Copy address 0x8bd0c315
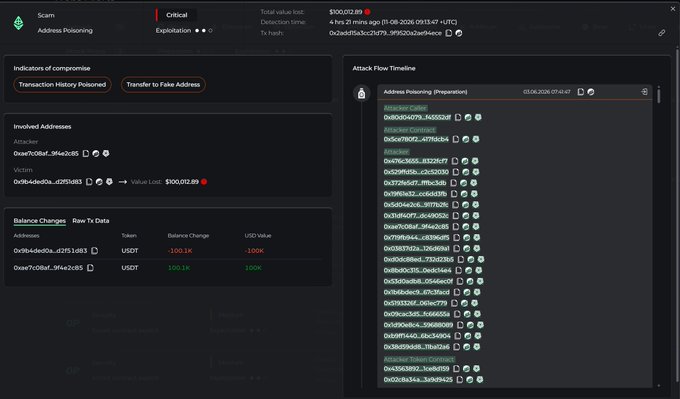680x399 pixels. point(458,270)
